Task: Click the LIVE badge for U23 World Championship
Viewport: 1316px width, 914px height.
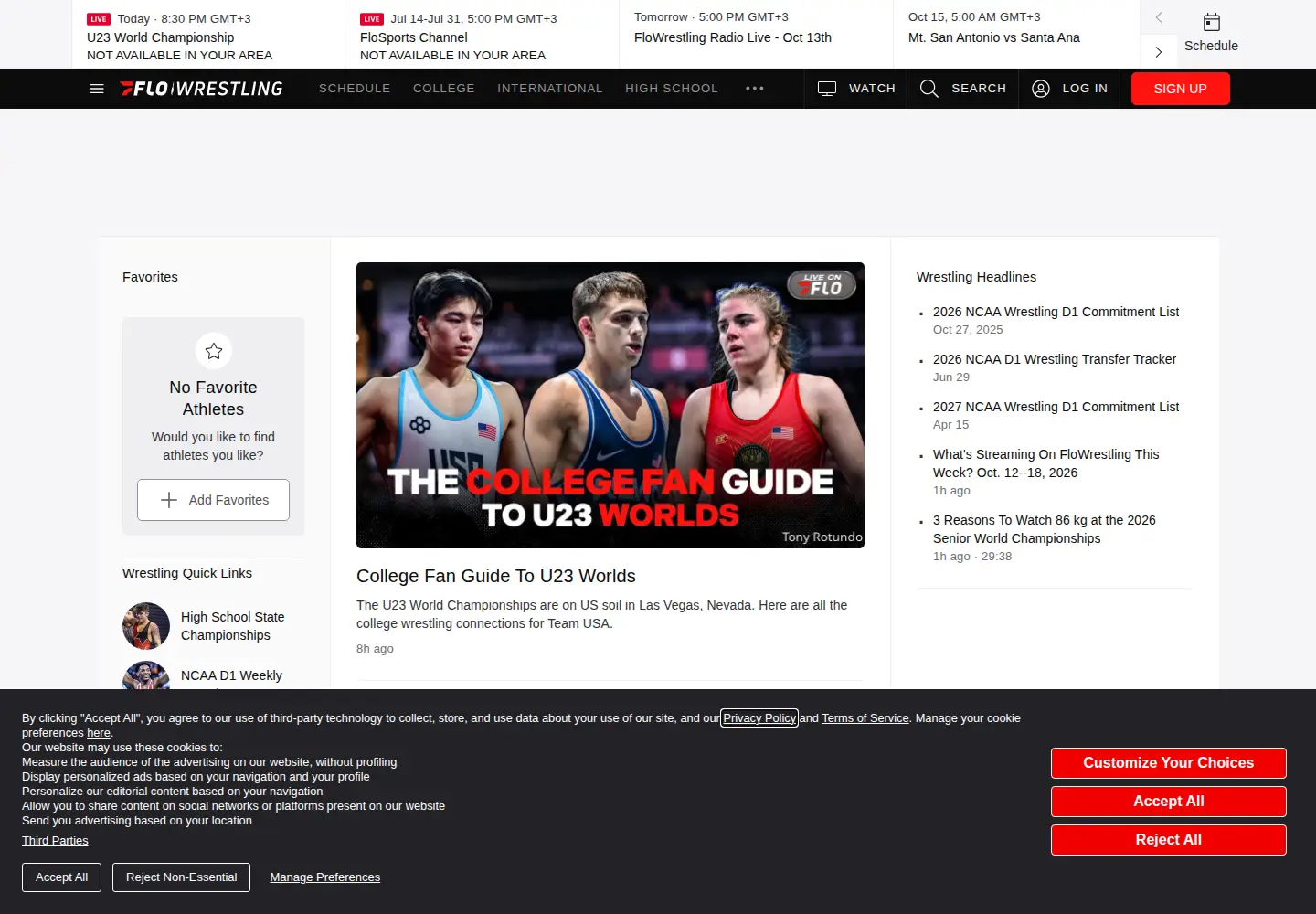Action: coord(99,19)
